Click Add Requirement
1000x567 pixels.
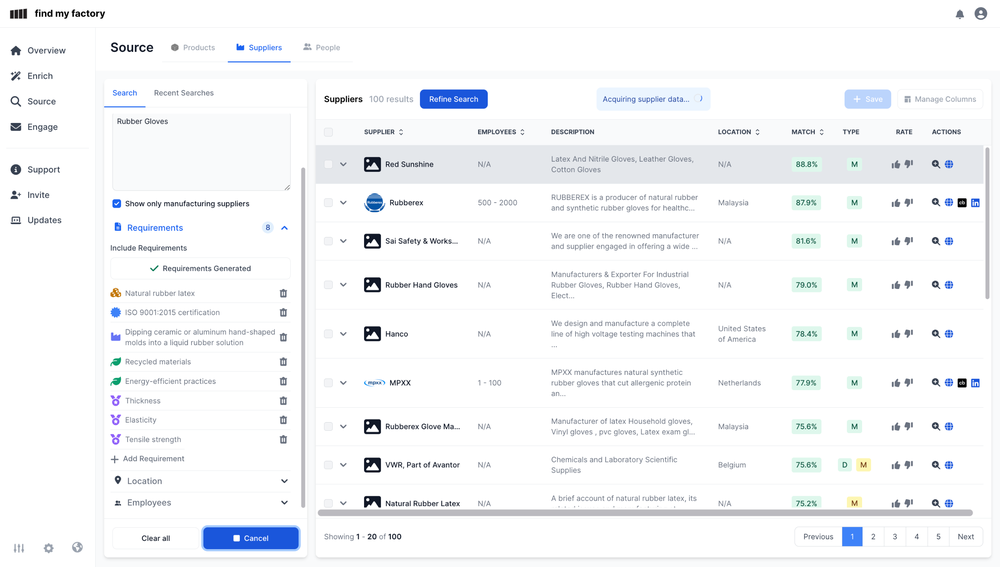click(x=147, y=459)
